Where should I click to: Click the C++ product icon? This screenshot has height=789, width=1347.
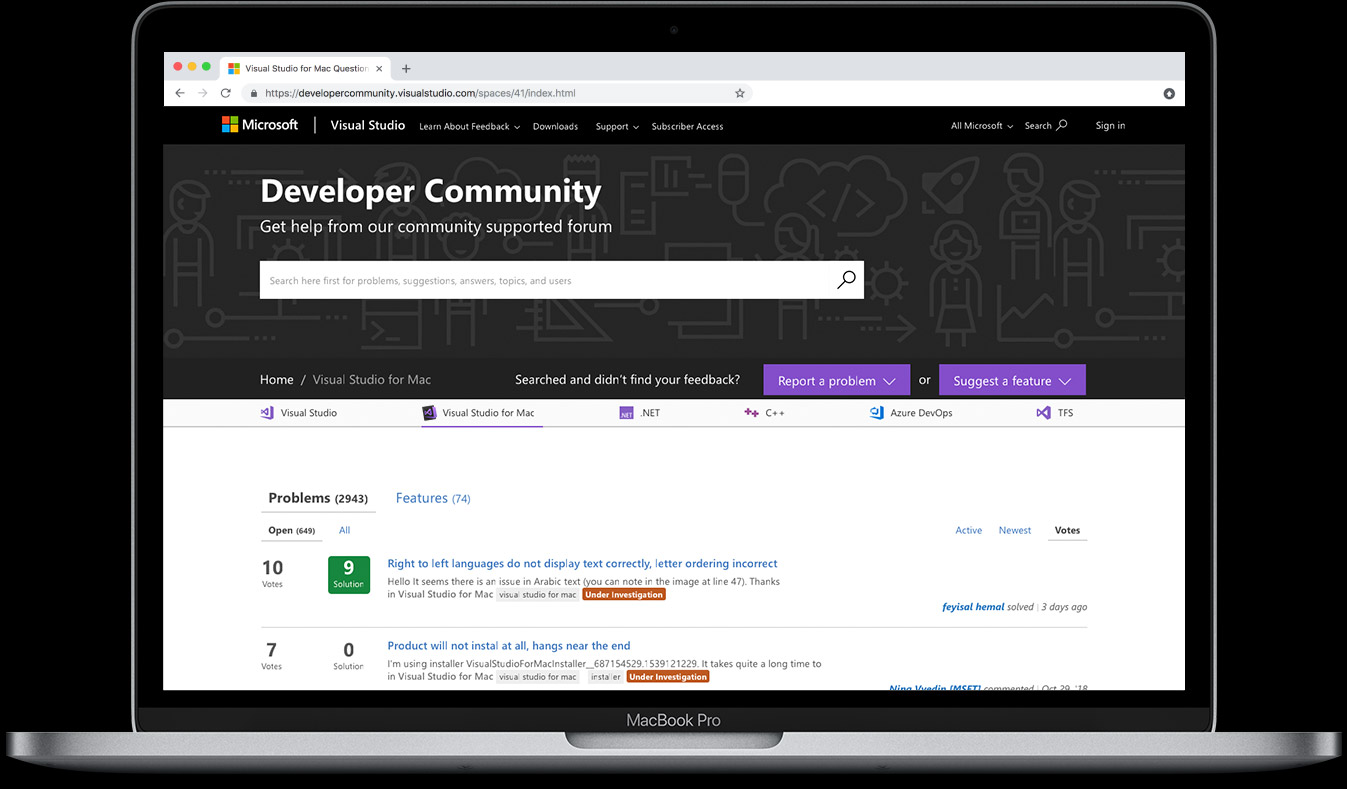point(751,412)
